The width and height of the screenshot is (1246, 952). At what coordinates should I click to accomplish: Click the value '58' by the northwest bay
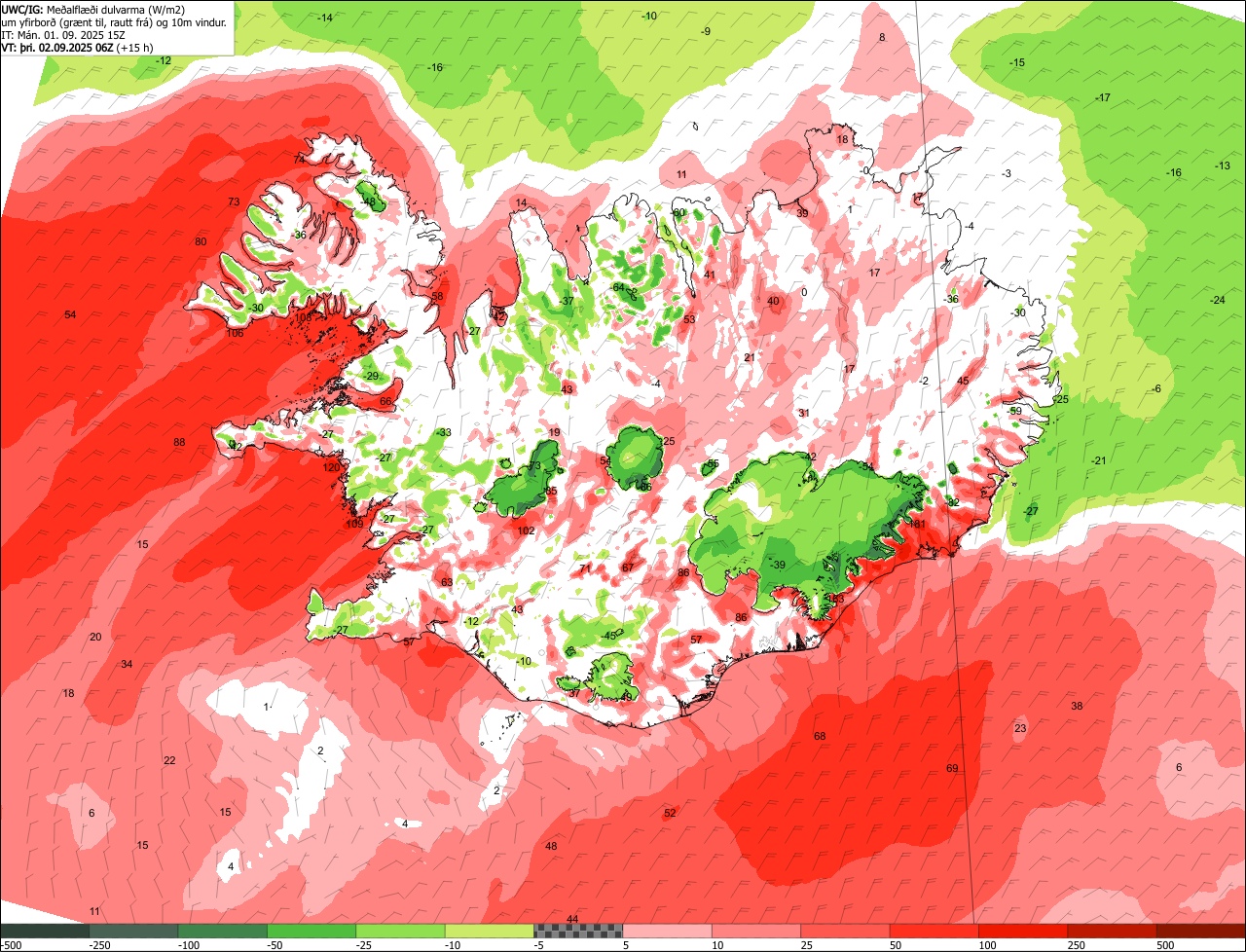point(437,296)
